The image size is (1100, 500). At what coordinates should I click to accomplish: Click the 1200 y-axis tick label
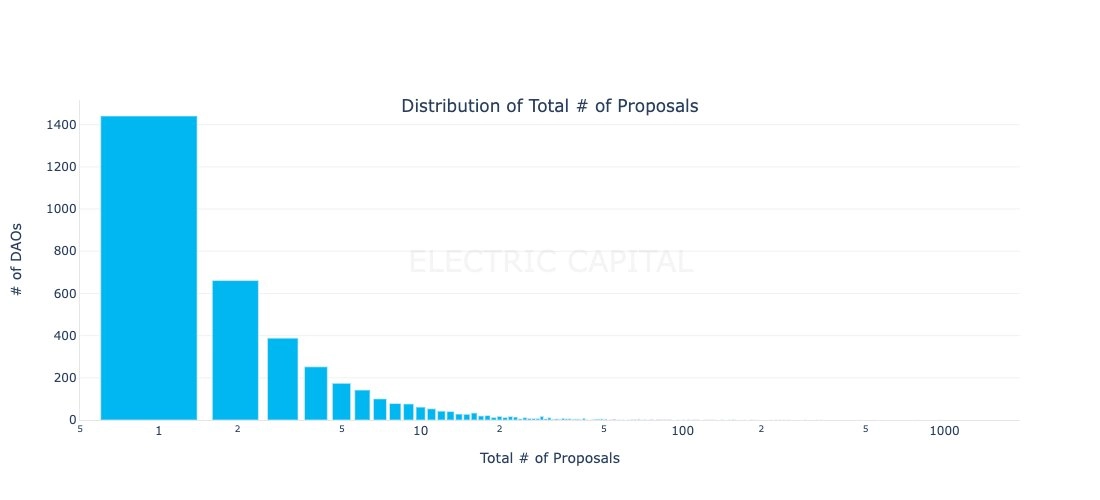tap(59, 167)
